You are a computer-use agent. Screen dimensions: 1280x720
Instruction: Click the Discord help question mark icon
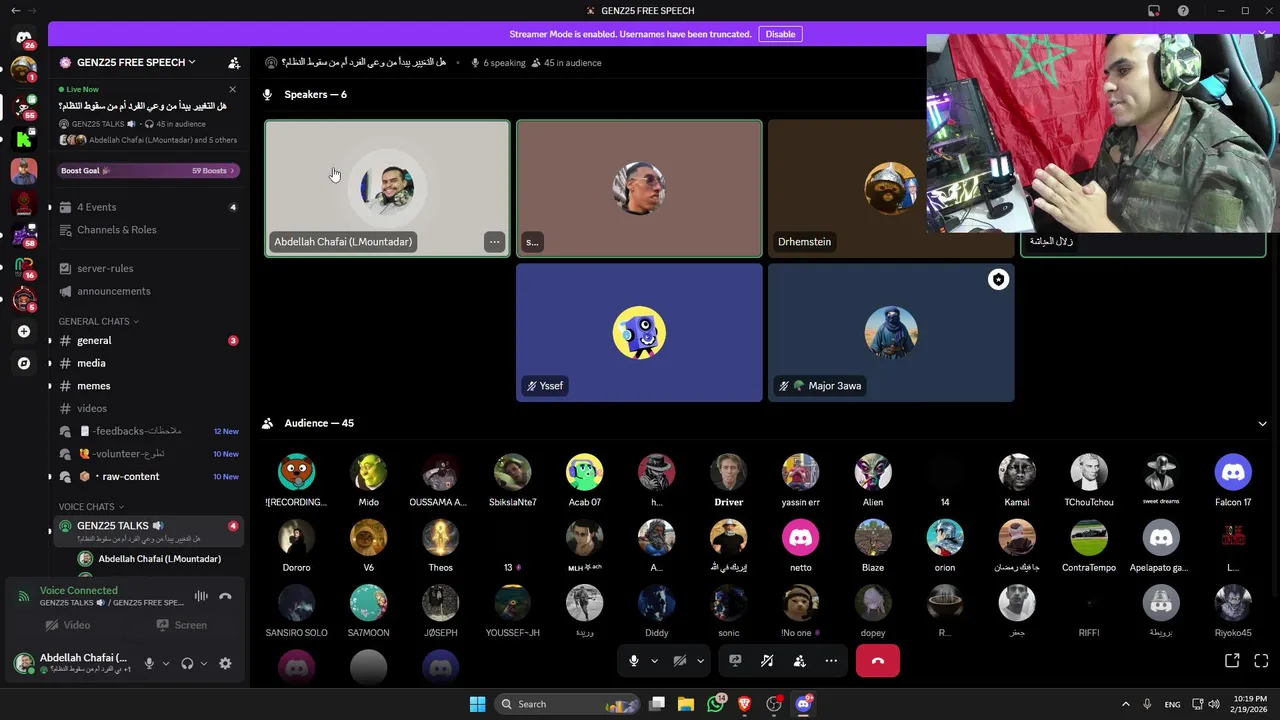pos(1183,11)
